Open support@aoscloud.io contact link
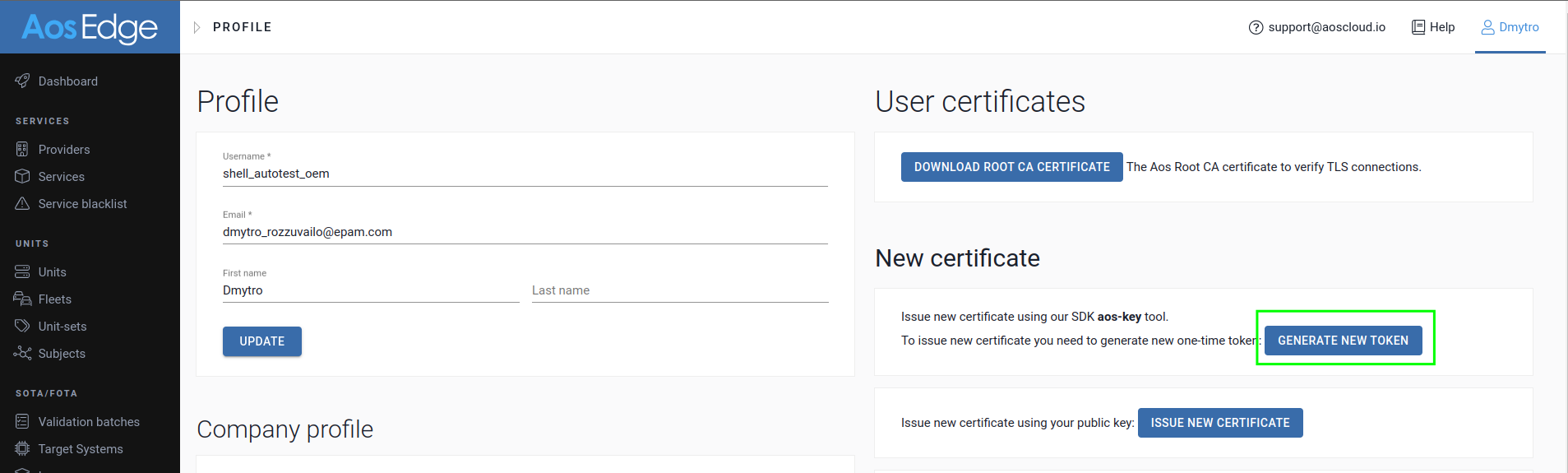Image resolution: width=1568 pixels, height=473 pixels. coord(1317,27)
